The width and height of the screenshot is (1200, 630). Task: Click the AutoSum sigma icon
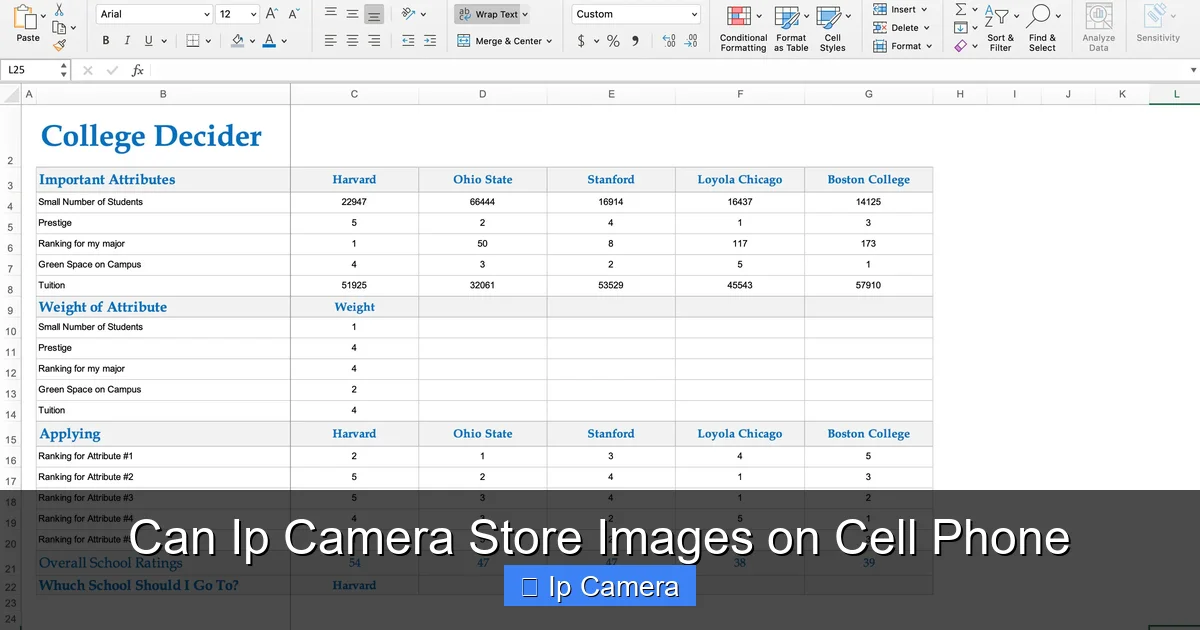pos(961,9)
